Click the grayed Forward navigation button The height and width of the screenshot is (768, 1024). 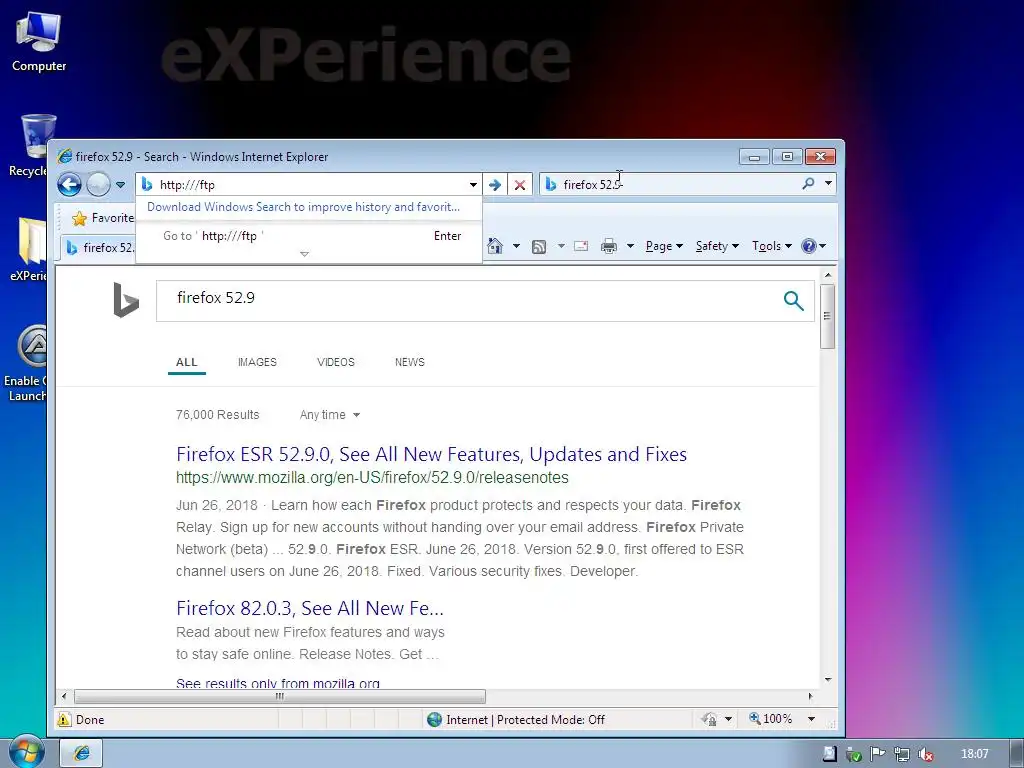99,184
